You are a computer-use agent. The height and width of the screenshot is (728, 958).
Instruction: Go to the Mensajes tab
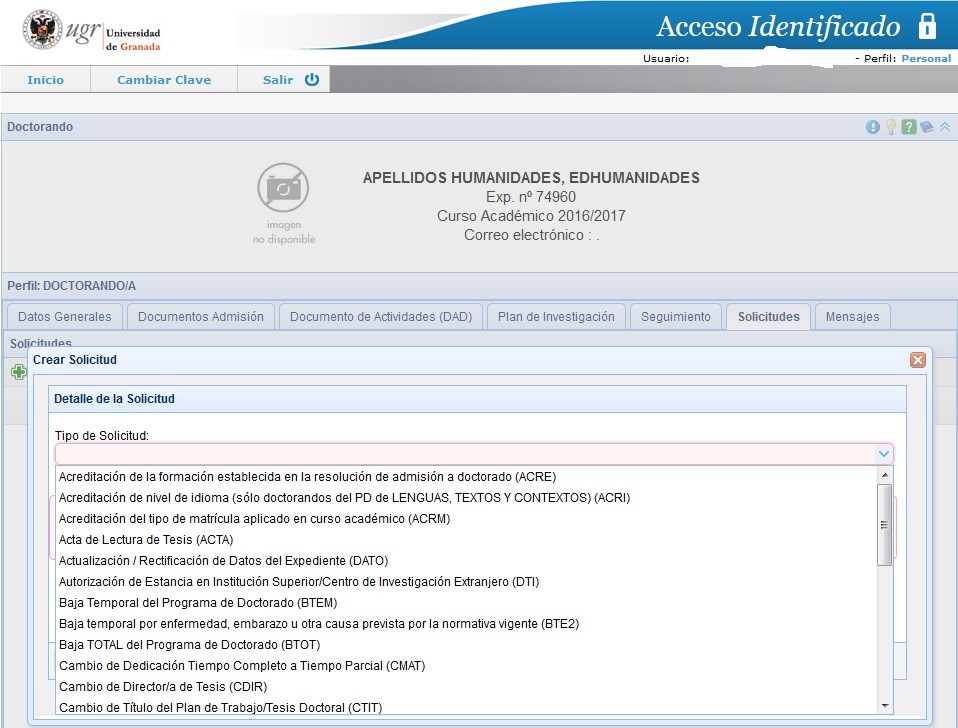852,317
